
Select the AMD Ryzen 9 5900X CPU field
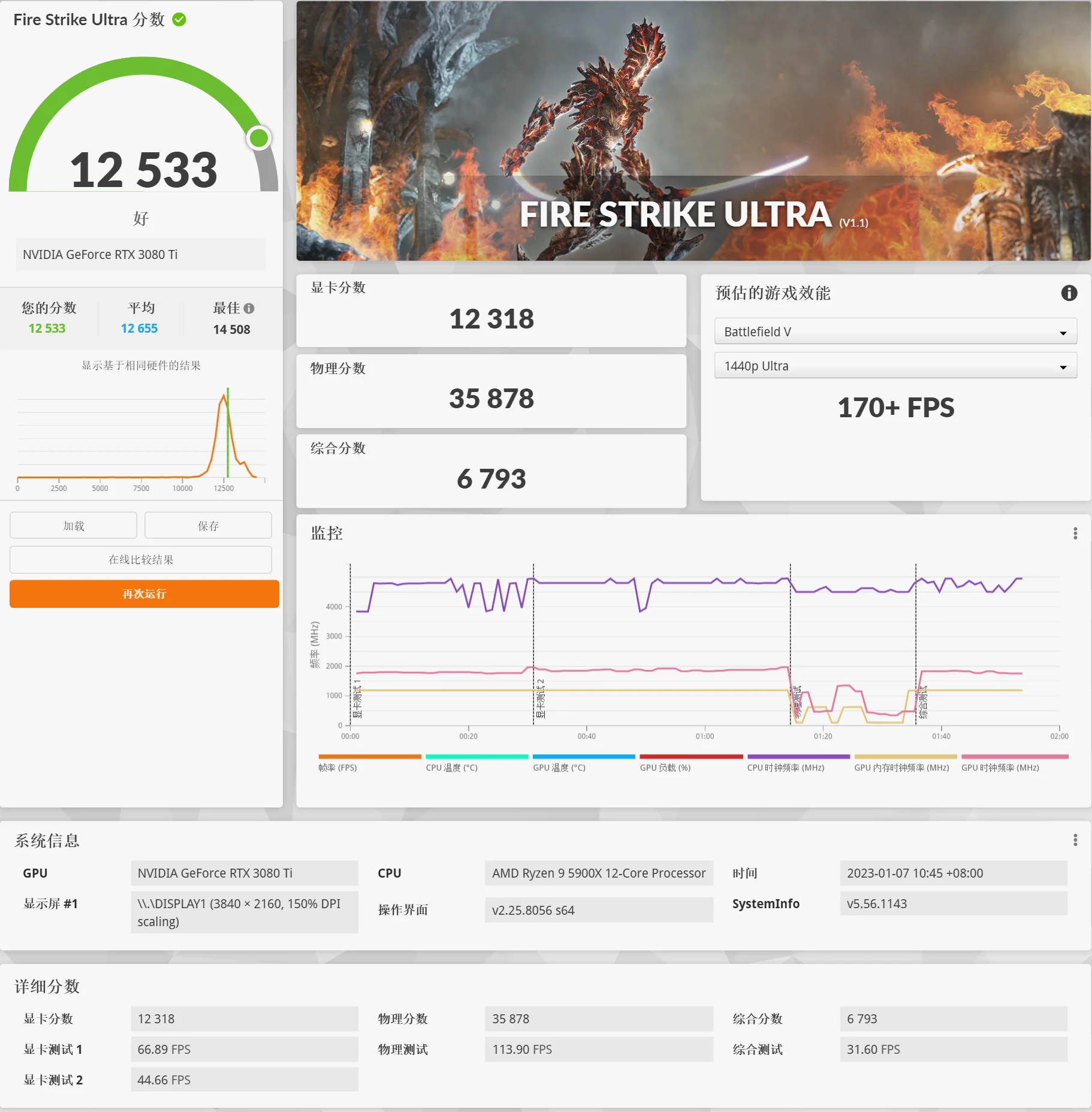pyautogui.click(x=599, y=873)
